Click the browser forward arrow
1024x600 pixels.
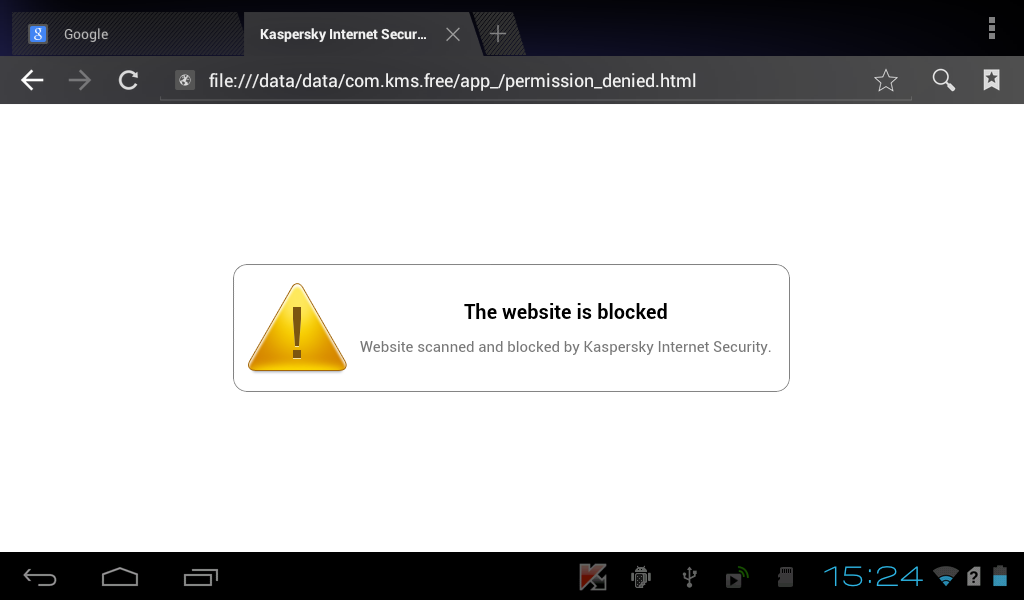pyautogui.click(x=80, y=80)
